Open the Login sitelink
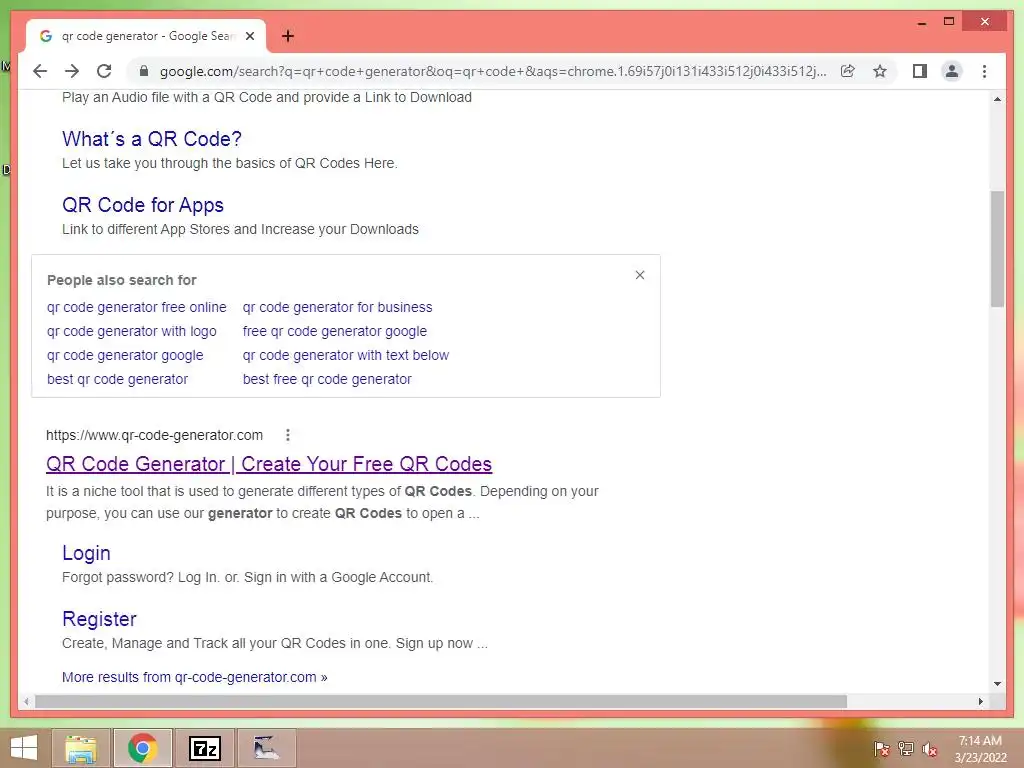Viewport: 1024px width, 768px height. (x=86, y=552)
